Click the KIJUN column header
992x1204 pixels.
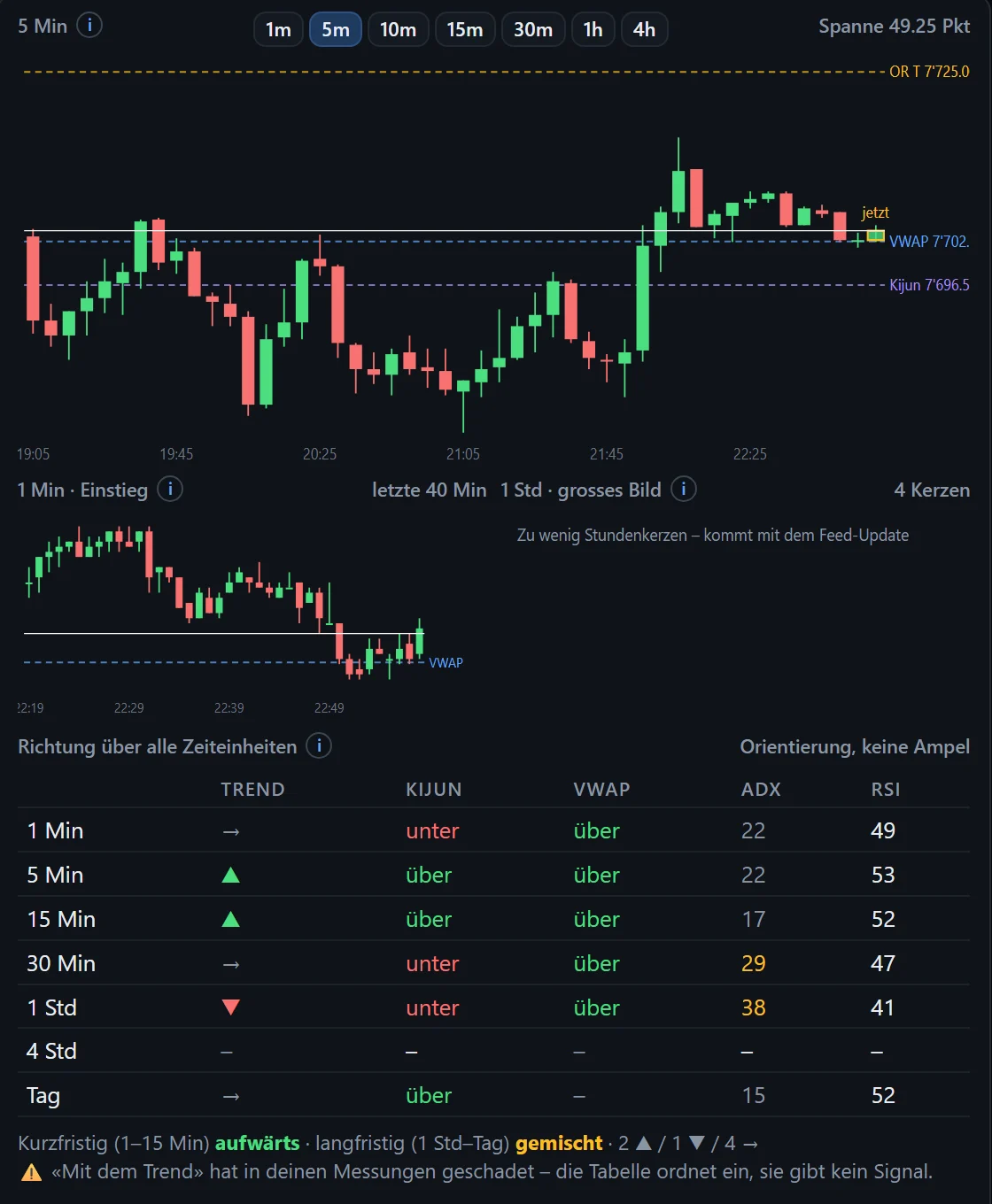tap(434, 790)
